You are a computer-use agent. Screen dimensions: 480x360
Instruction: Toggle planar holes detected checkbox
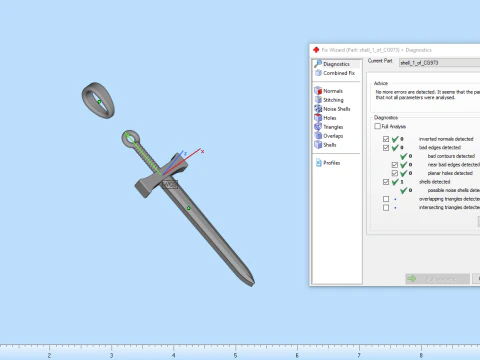pyautogui.click(x=395, y=173)
